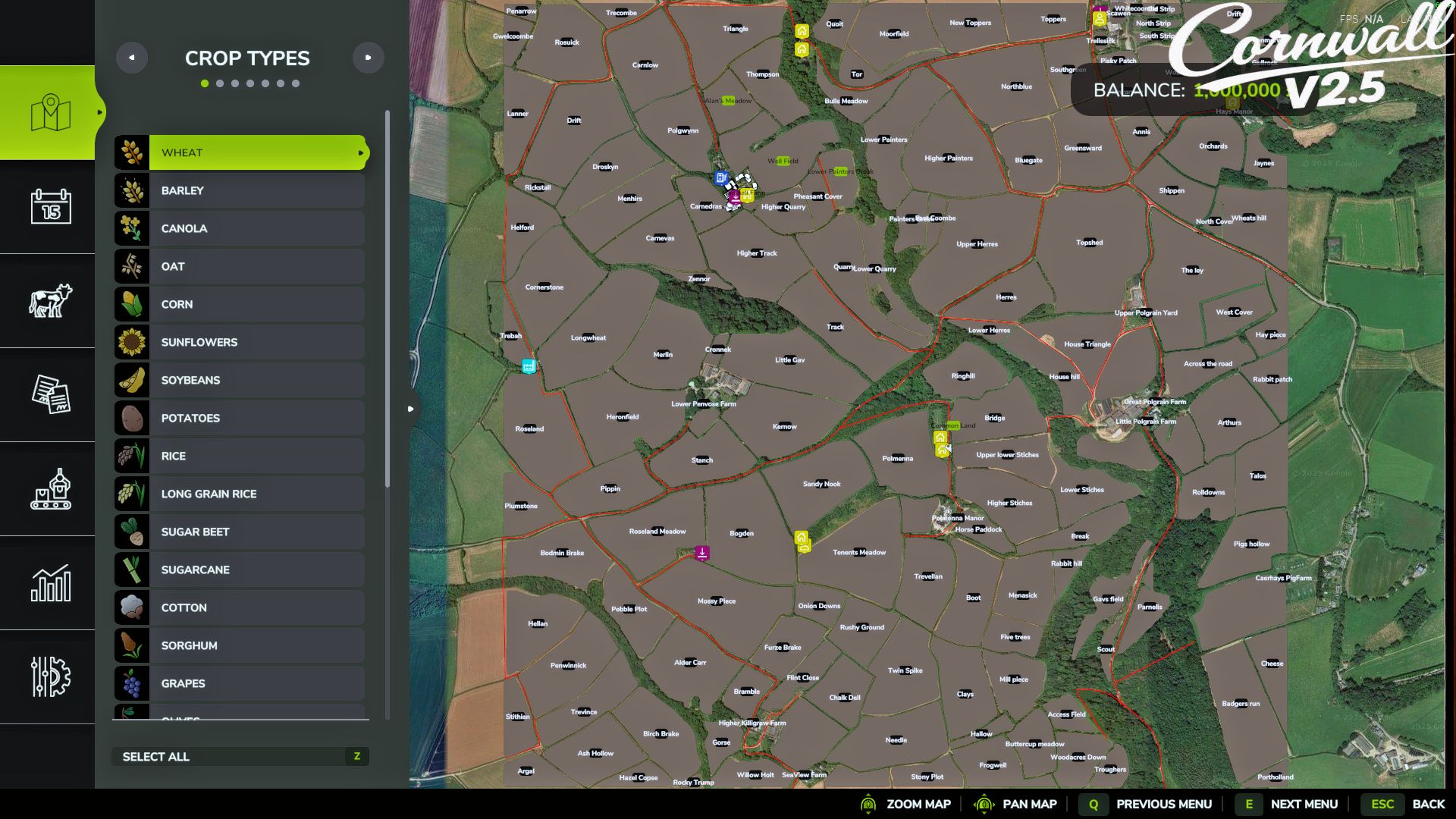Click the Grapes icon
The height and width of the screenshot is (819, 1456).
(132, 683)
